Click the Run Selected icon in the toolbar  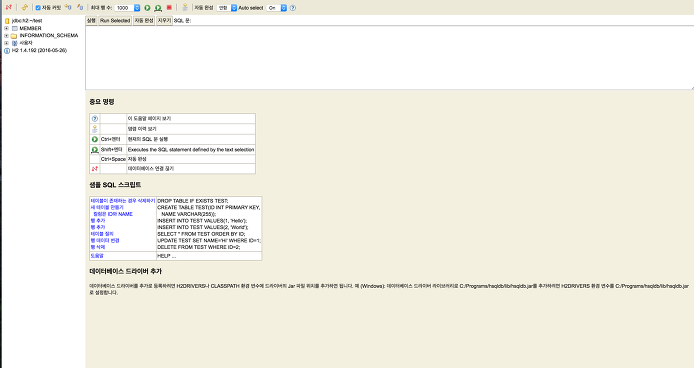(x=158, y=8)
